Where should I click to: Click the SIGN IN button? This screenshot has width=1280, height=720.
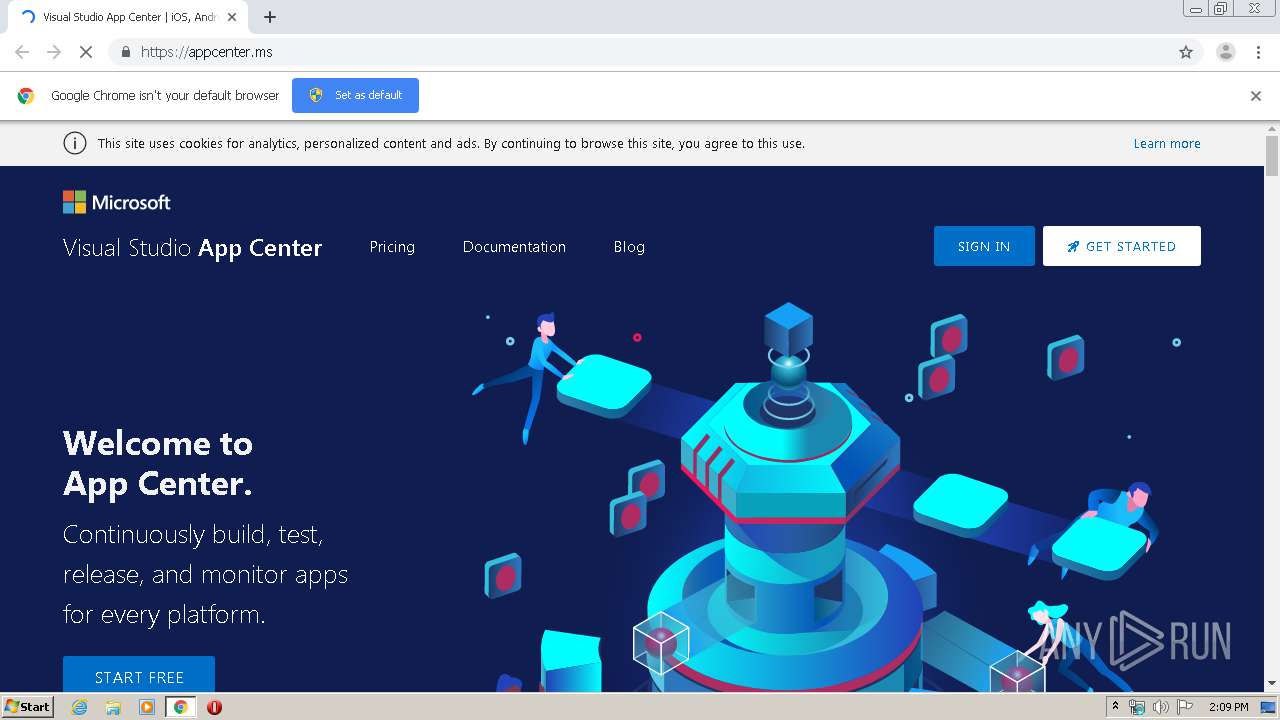click(x=984, y=246)
